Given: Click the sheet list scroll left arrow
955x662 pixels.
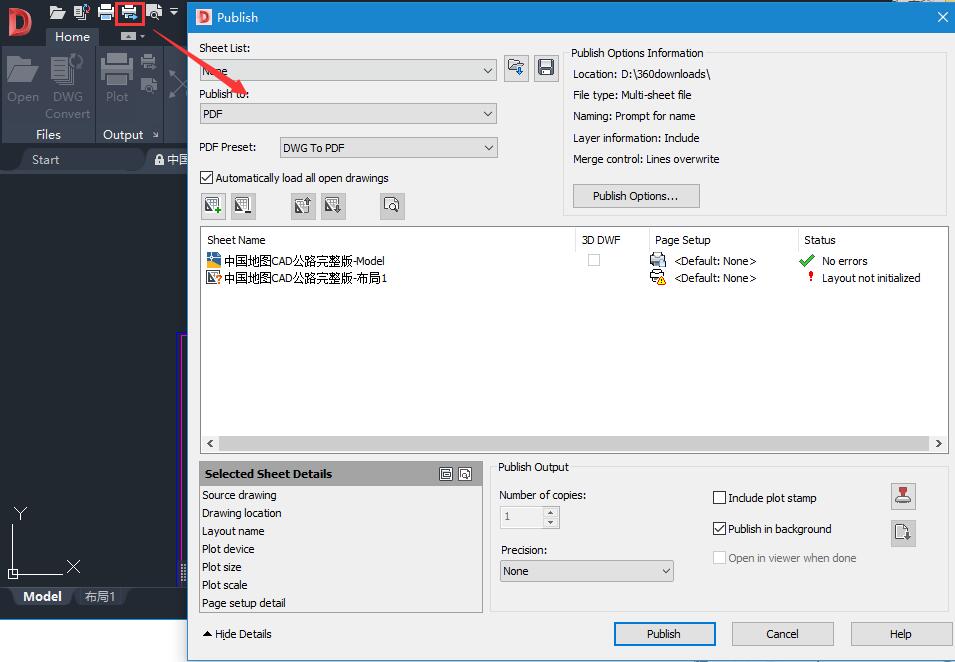Looking at the screenshot, I should point(210,443).
